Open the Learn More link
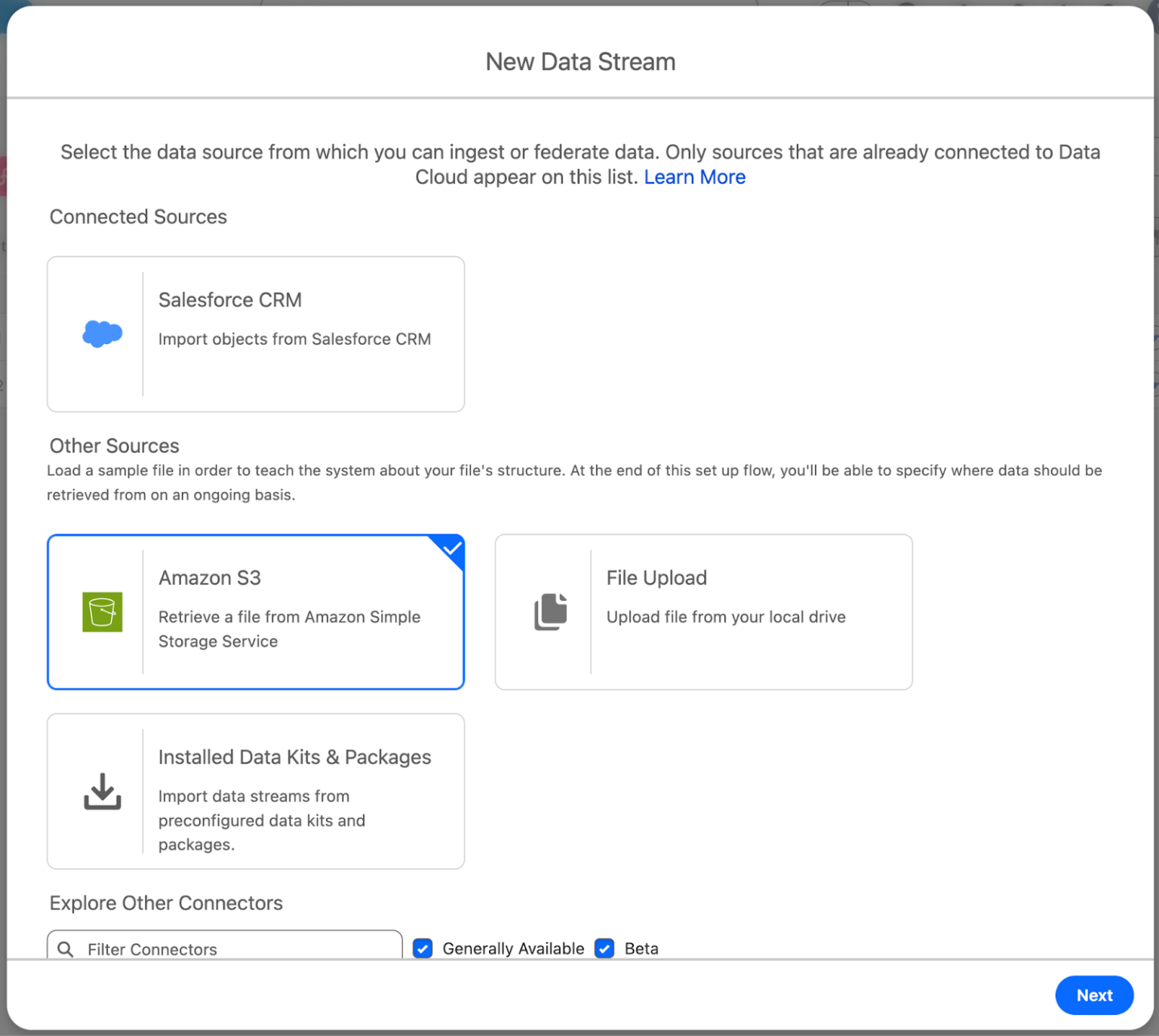 [x=695, y=177]
